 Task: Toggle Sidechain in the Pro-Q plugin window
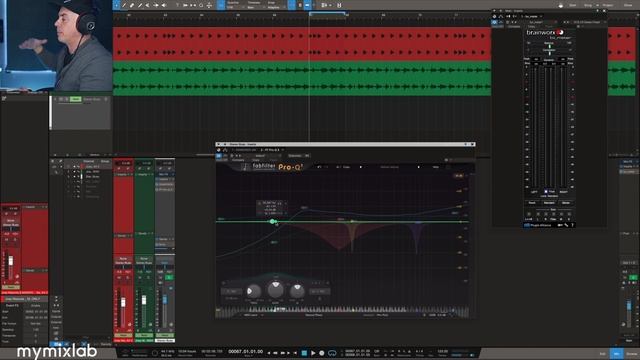[x=294, y=156]
